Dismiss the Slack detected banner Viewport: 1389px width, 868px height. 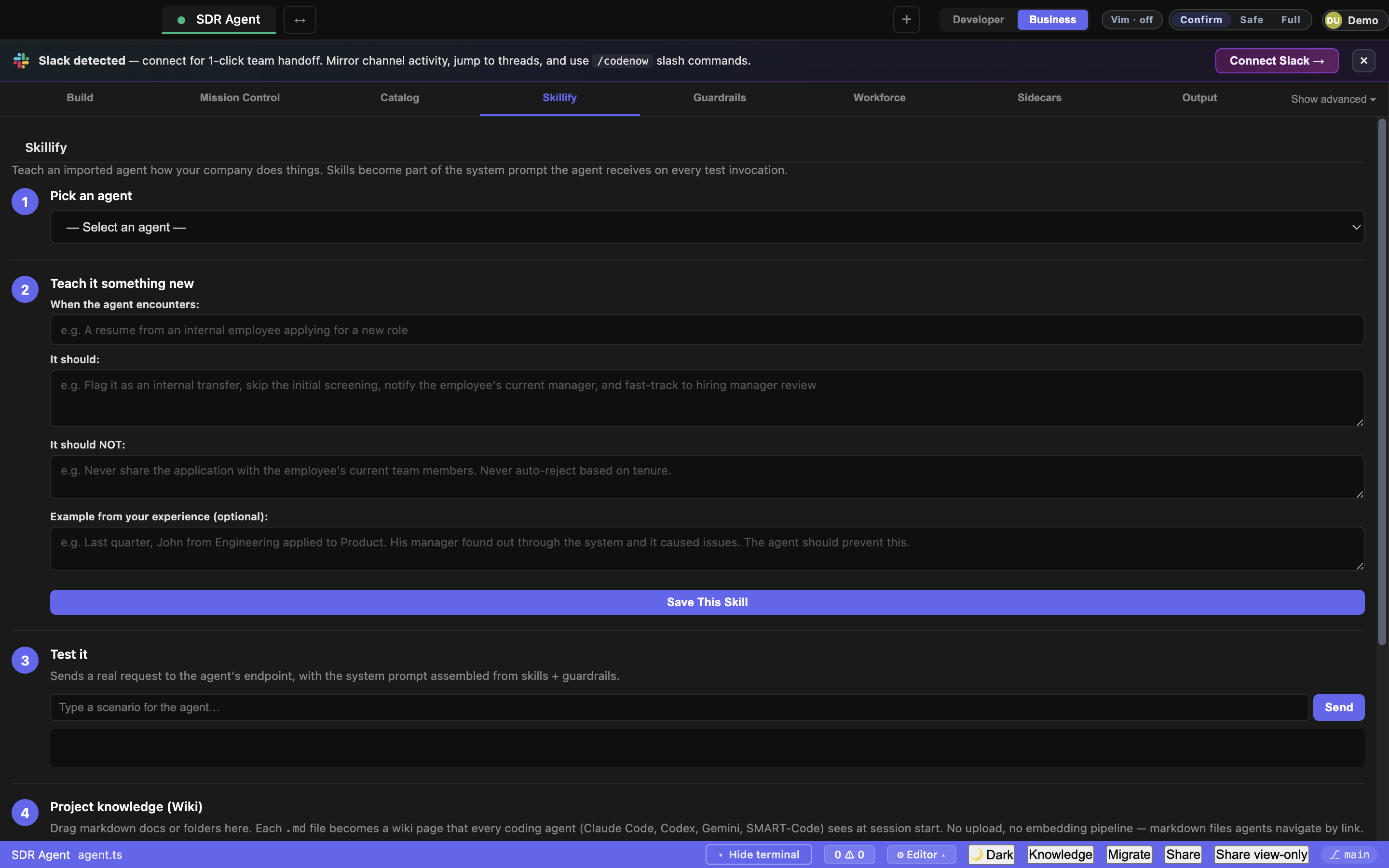(1363, 61)
